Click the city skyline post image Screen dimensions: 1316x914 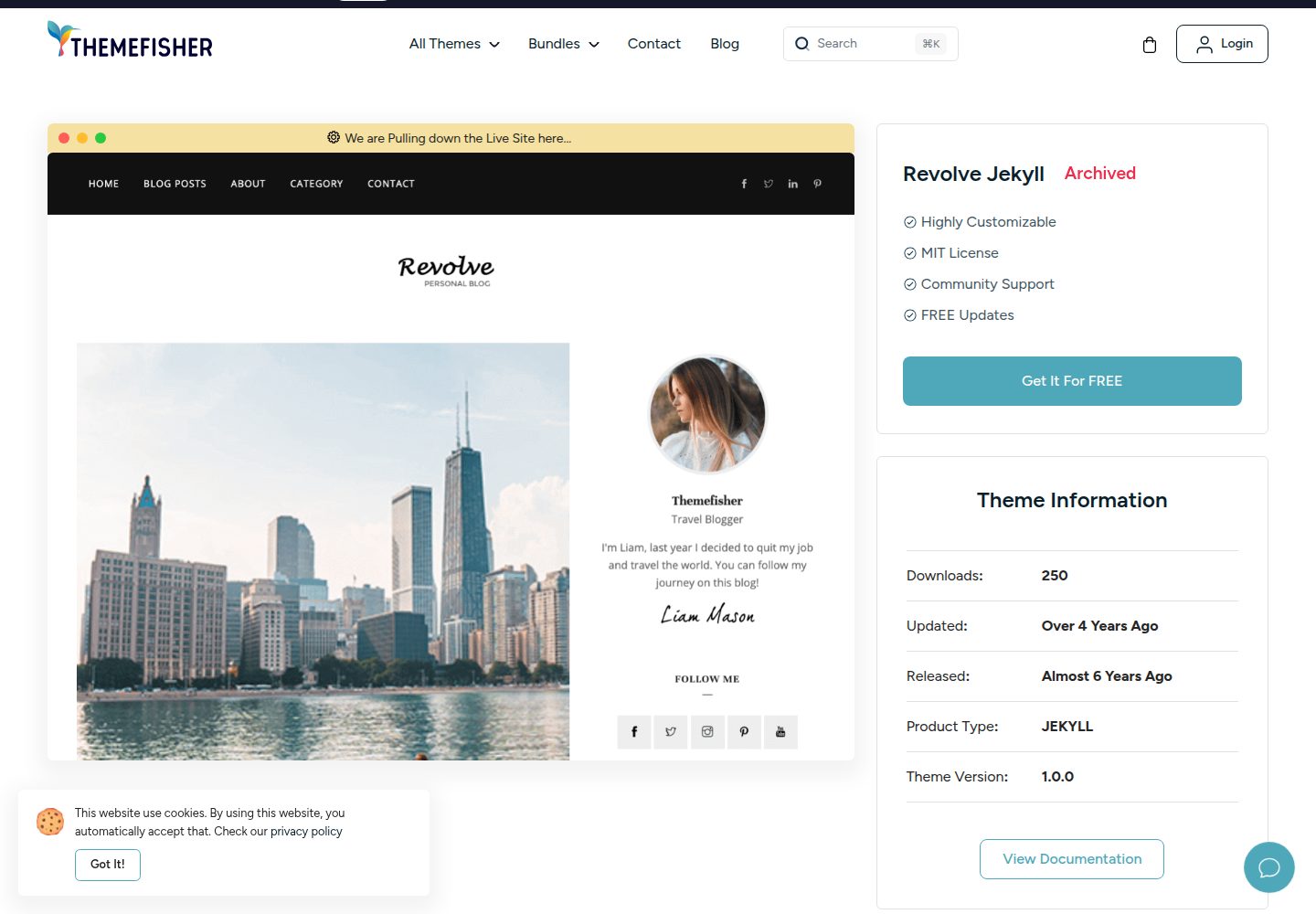[323, 551]
